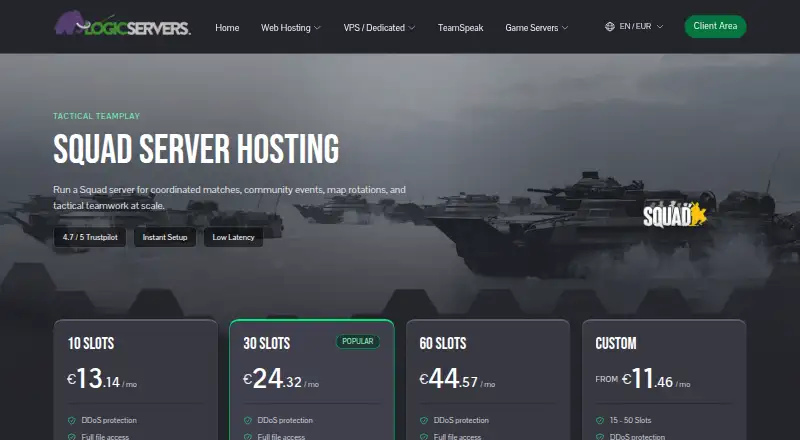Screen dimensions: 800x440
Task: Select the 10 Slots plan title
Action: [91, 344]
